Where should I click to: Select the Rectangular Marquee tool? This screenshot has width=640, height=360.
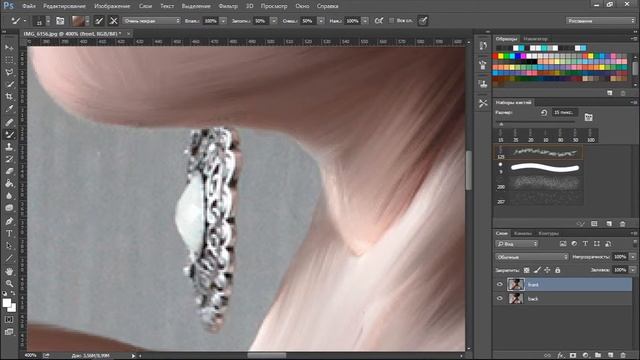[9, 60]
